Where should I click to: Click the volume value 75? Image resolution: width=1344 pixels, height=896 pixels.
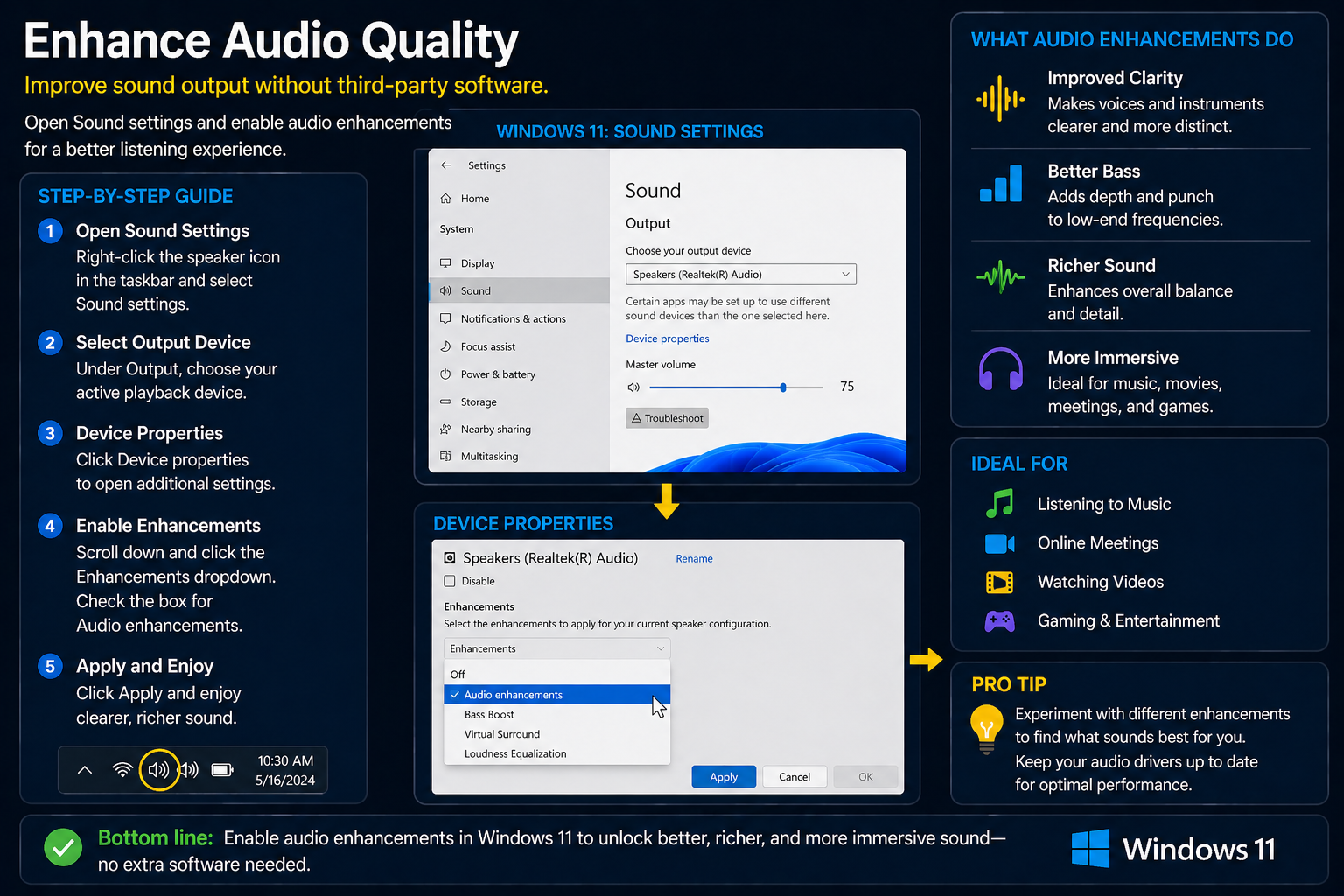pos(847,387)
